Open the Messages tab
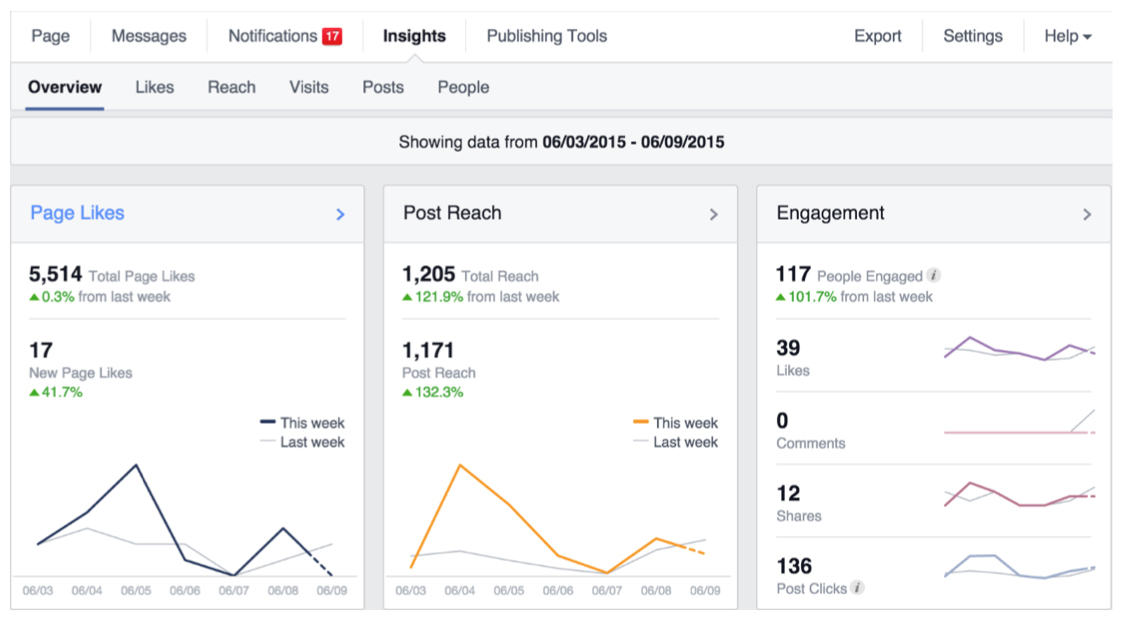 (148, 36)
